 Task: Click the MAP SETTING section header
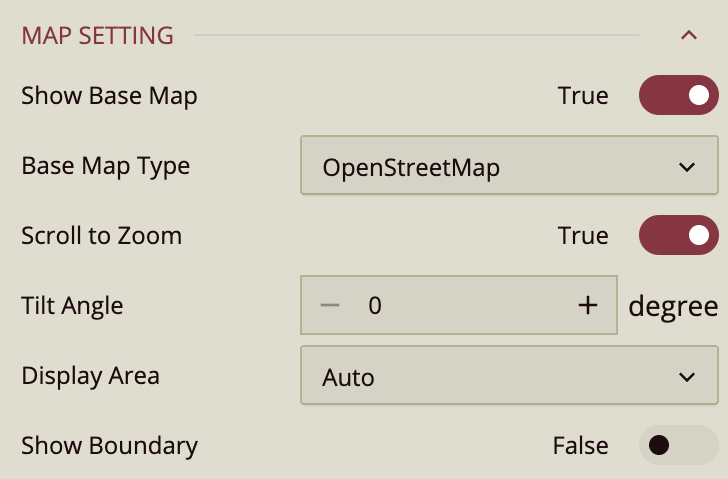(x=97, y=36)
